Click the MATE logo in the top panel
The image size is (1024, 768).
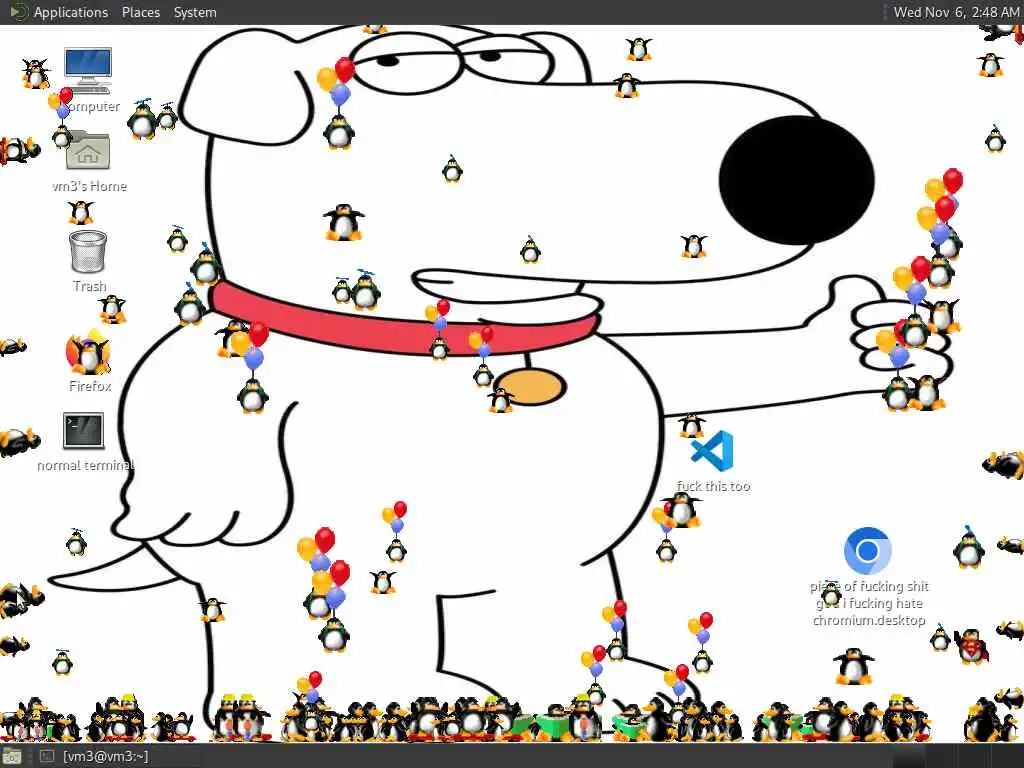[x=18, y=12]
